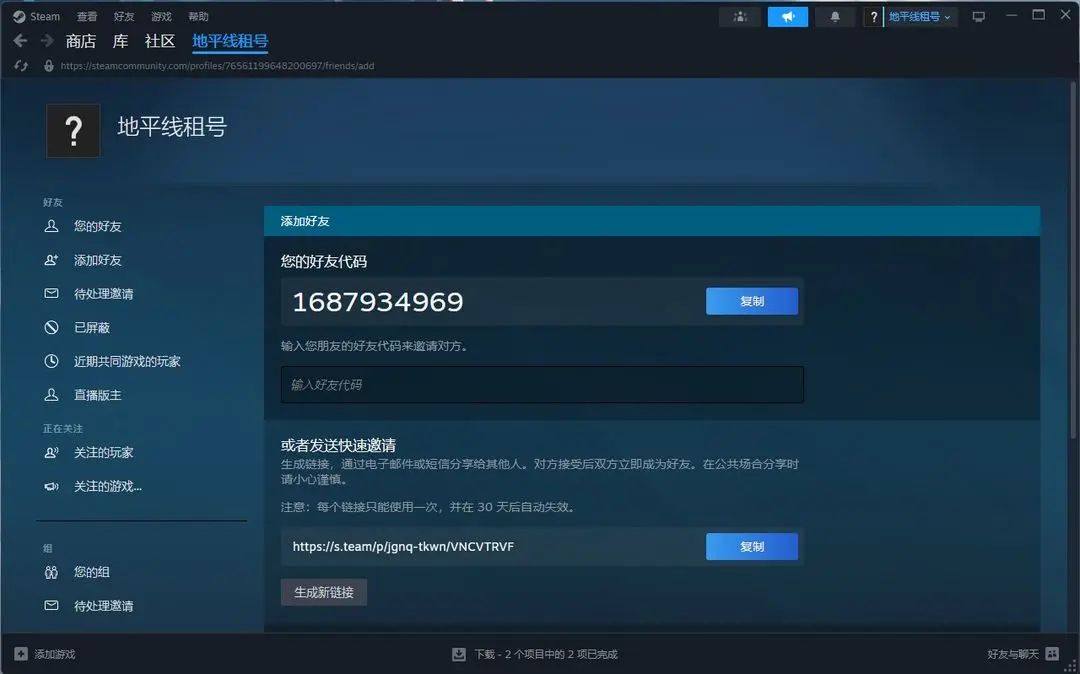Click 添加游戏 label at bottom left
Viewport: 1080px width, 674px height.
click(x=54, y=654)
